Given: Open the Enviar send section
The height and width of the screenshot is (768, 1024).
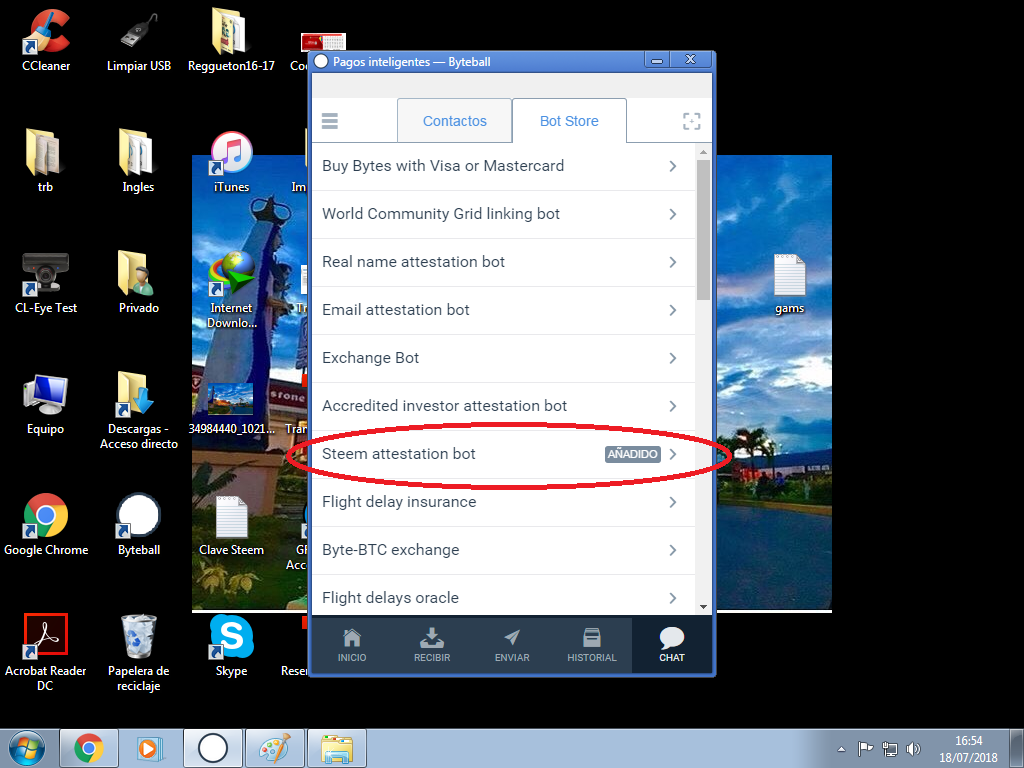Looking at the screenshot, I should pos(512,645).
